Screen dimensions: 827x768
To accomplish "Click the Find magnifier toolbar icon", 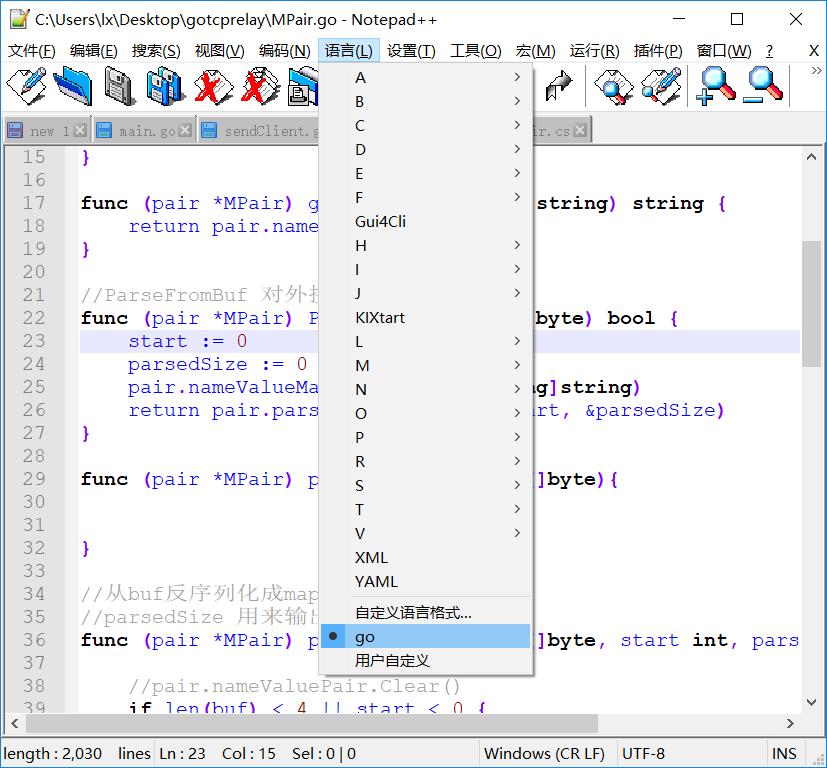I will [613, 86].
